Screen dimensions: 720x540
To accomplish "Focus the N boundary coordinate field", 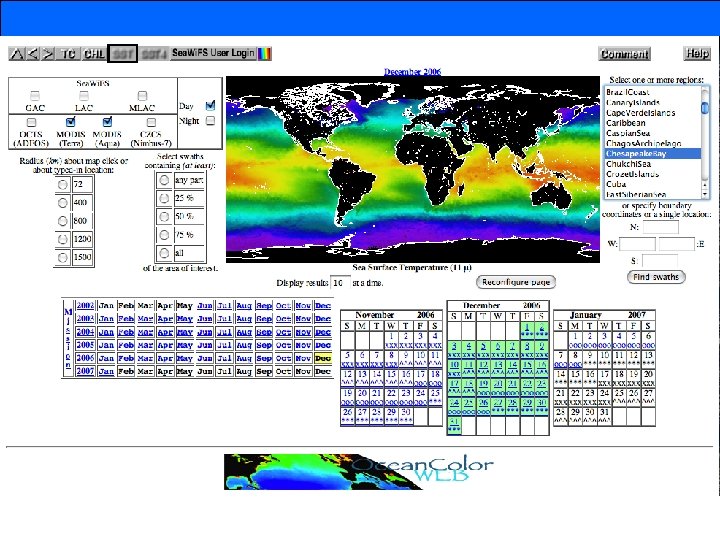I will tap(660, 227).
